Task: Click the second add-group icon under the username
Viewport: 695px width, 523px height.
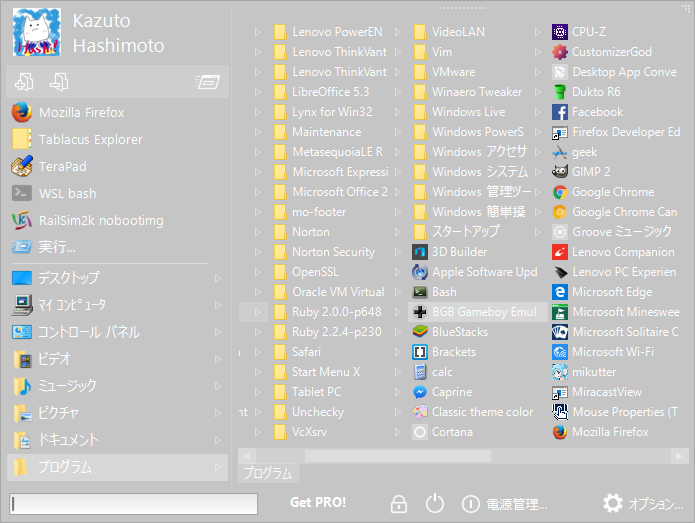Action: [x=59, y=82]
